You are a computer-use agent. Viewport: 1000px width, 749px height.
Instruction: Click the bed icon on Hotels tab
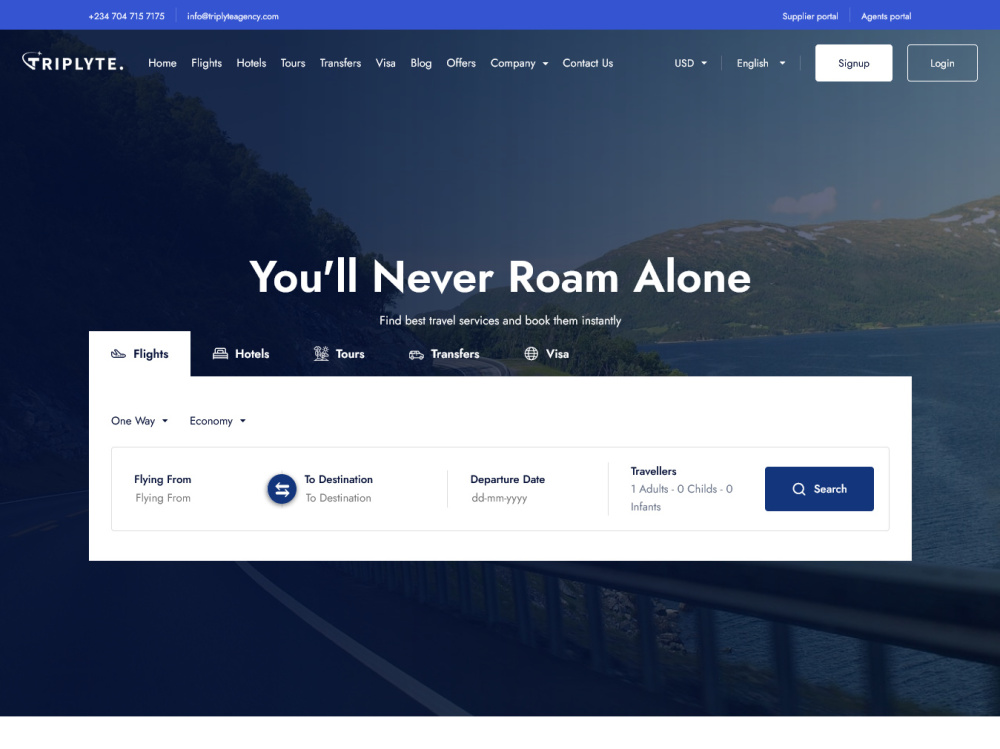point(220,354)
